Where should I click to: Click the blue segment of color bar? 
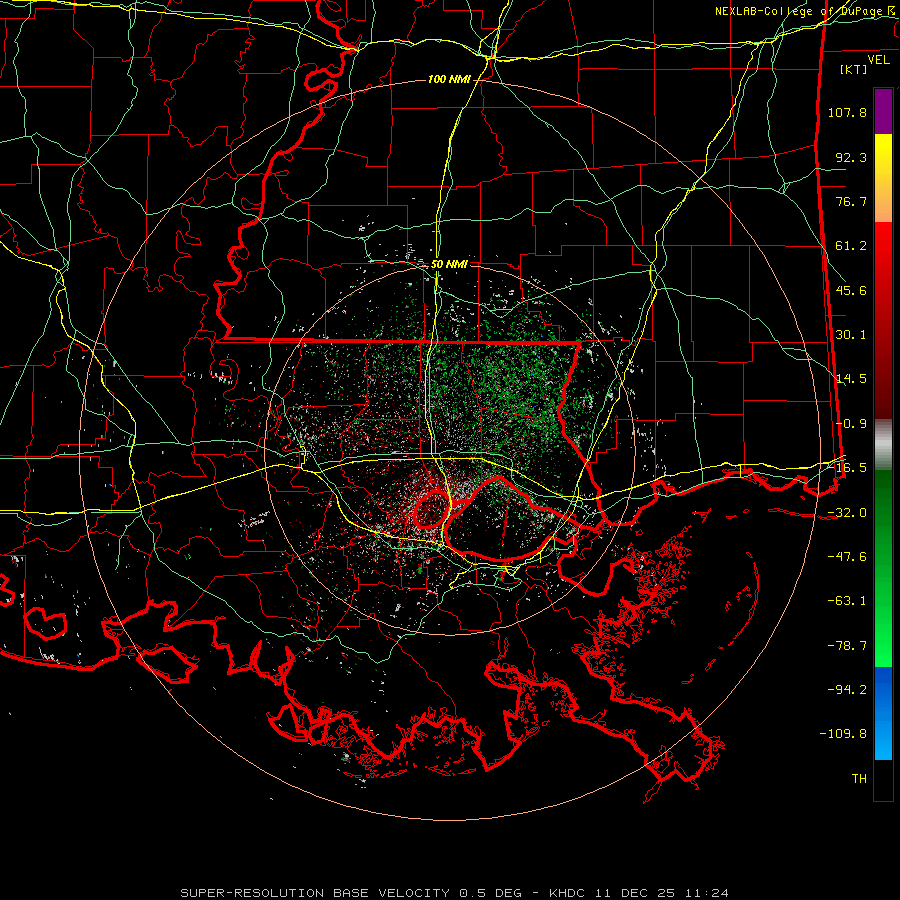(x=883, y=713)
